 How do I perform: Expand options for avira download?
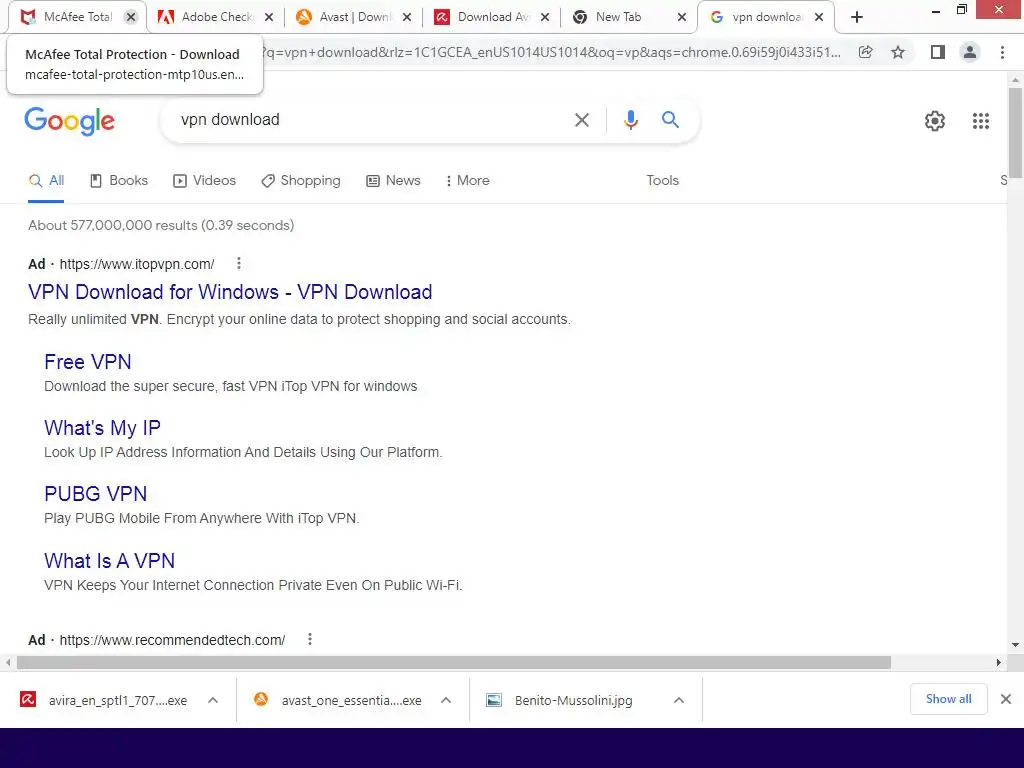coord(213,700)
